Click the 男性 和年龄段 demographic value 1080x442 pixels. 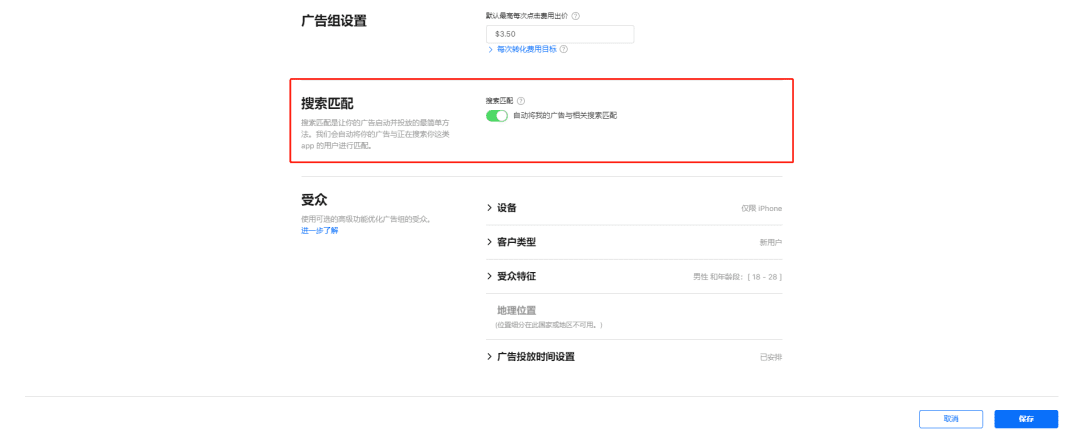click(x=737, y=277)
